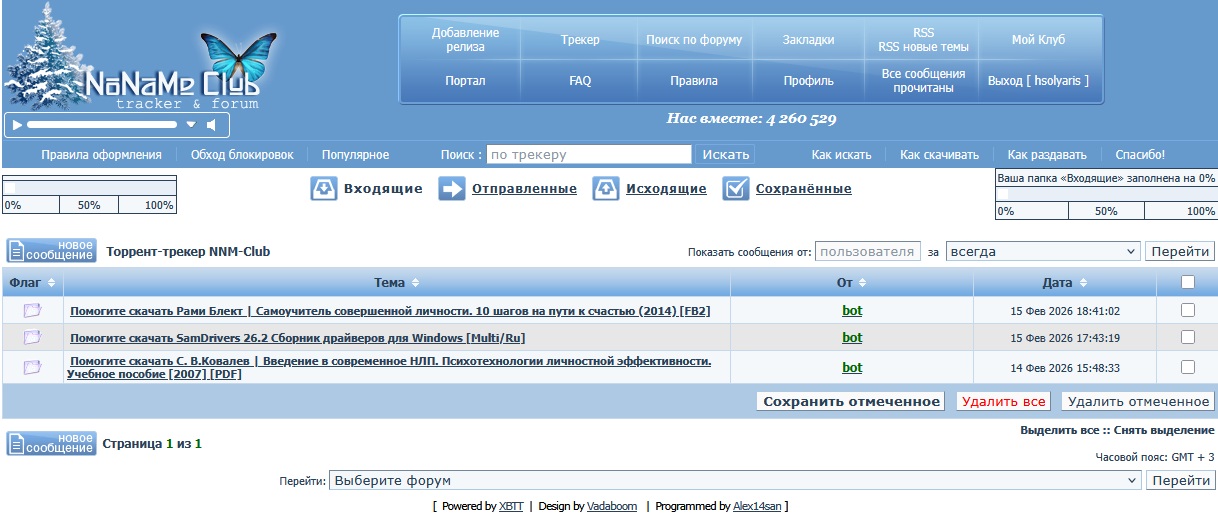Tick the select-all checkbox in table header
Screen dimensions: 1218x522
point(1187,283)
